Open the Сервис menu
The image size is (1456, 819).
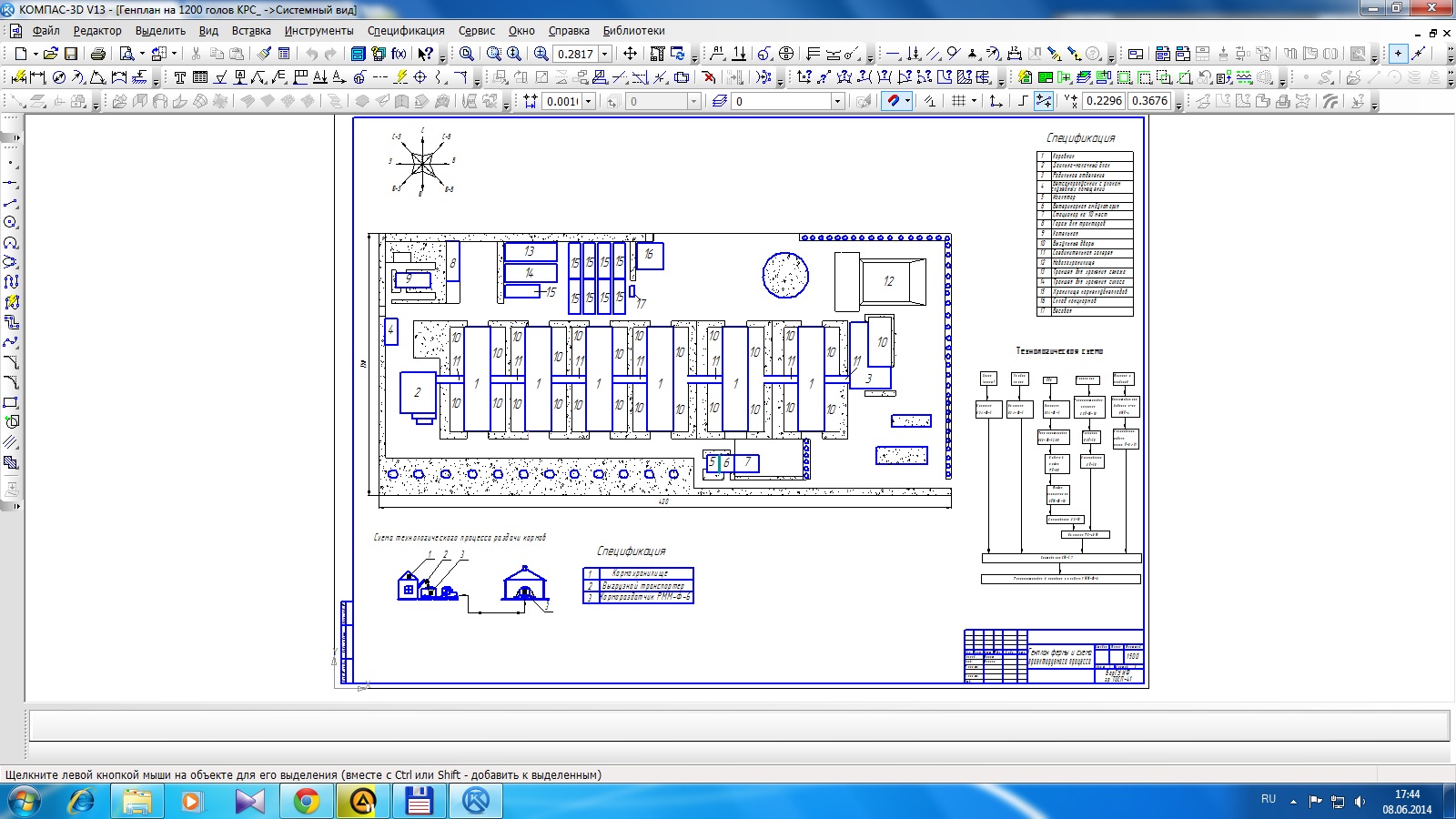pyautogui.click(x=477, y=31)
